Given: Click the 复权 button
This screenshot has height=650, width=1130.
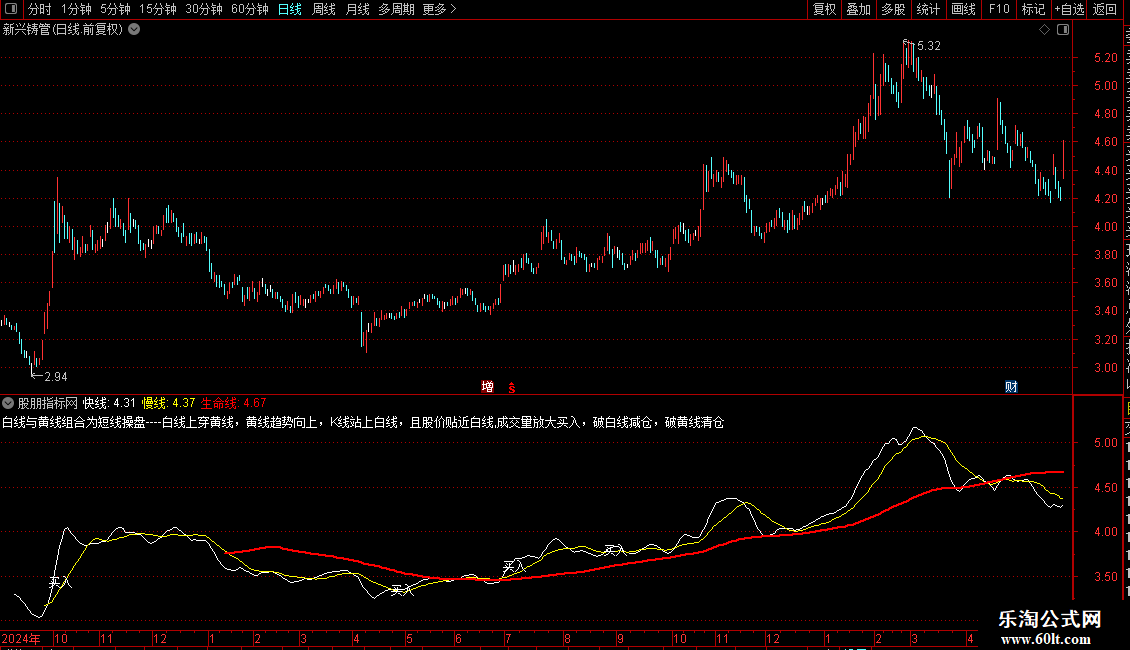Looking at the screenshot, I should coord(824,9).
